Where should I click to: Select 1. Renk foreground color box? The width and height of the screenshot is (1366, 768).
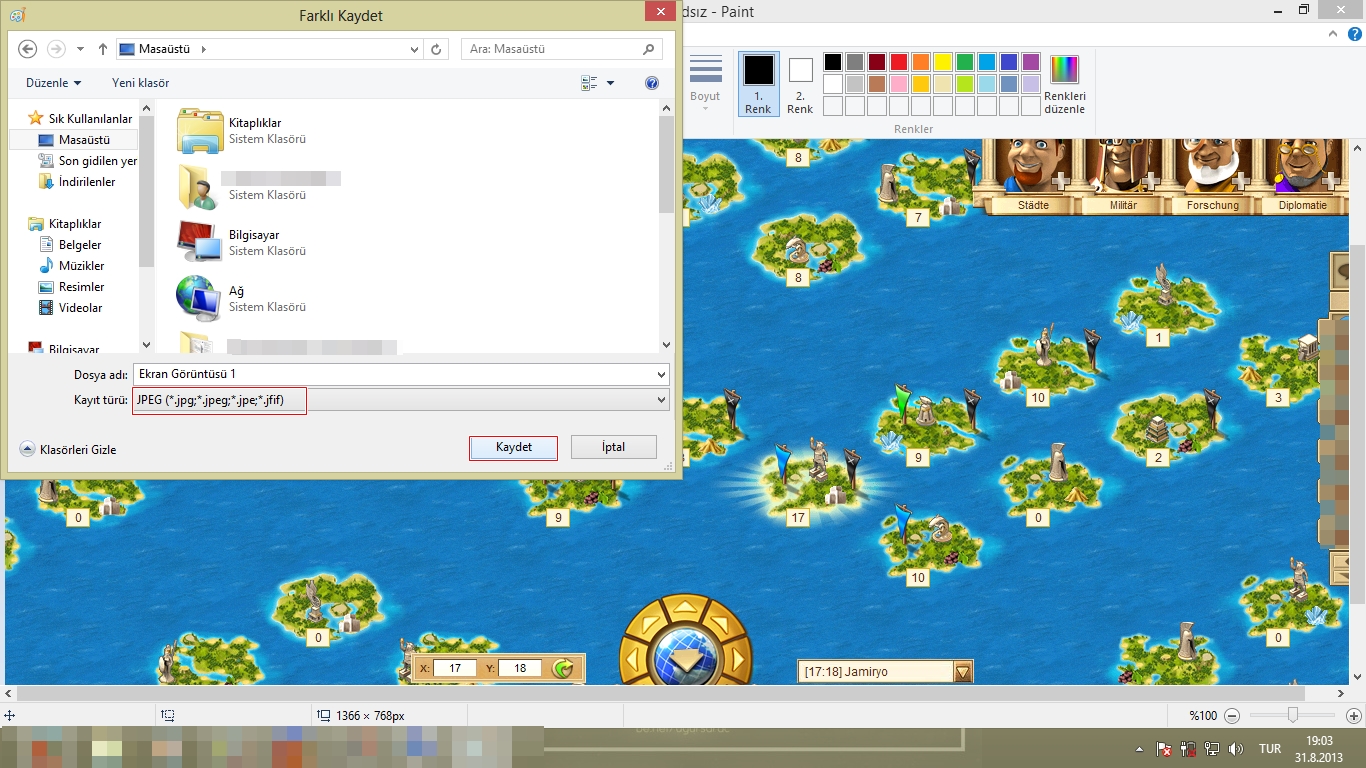pos(758,84)
